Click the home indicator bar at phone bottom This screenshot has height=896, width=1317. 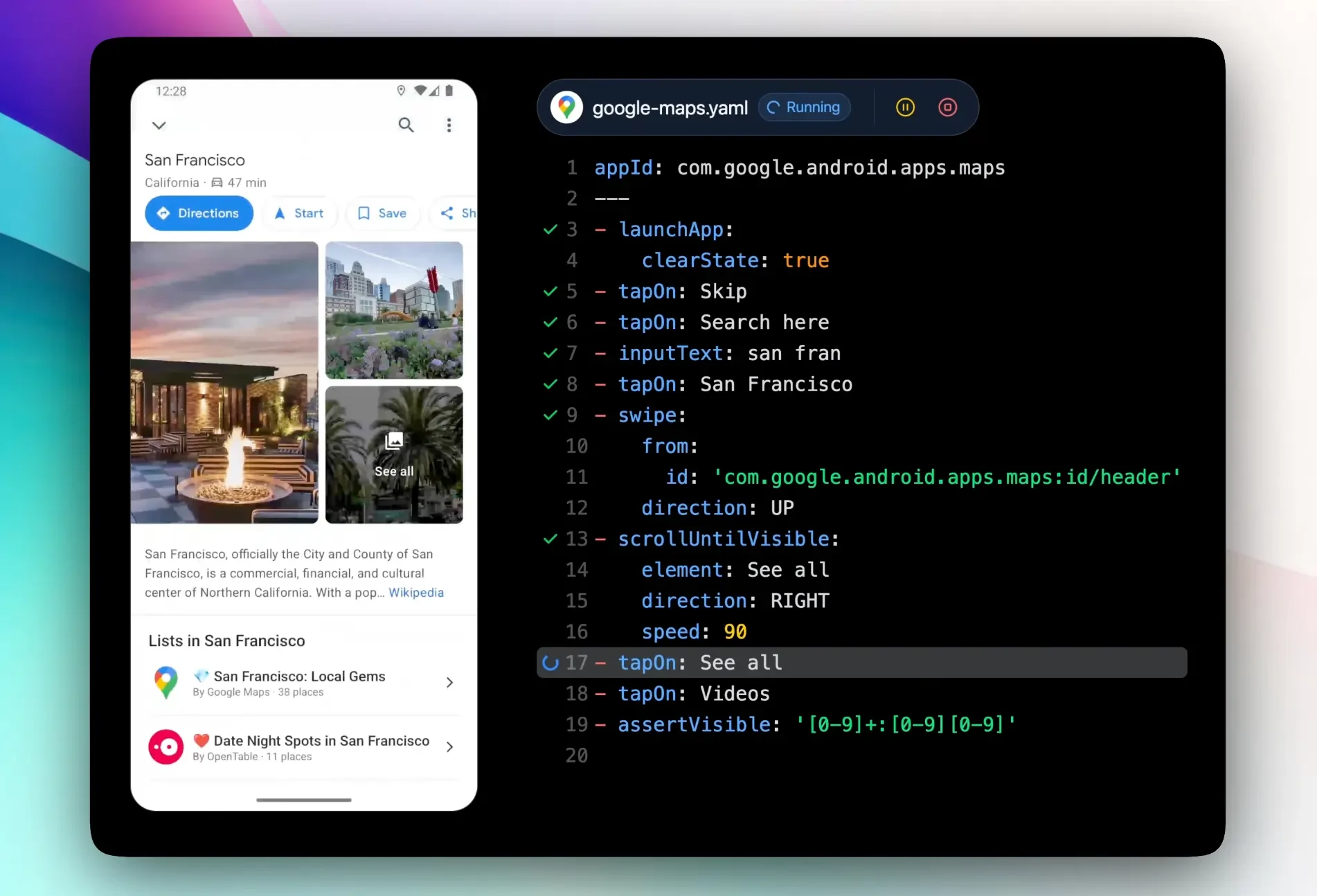pos(303,800)
